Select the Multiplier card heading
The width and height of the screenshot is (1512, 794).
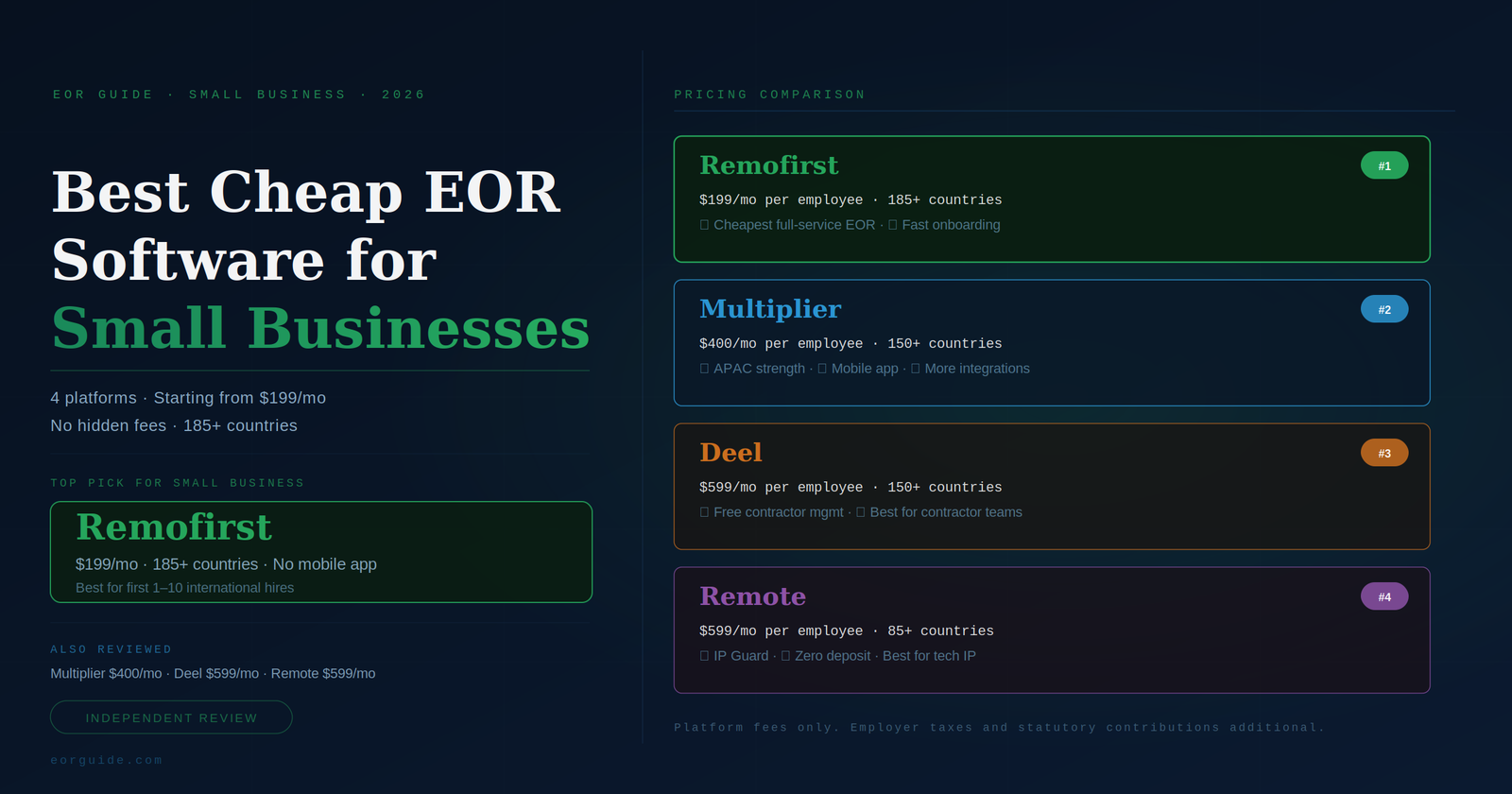coord(770,309)
